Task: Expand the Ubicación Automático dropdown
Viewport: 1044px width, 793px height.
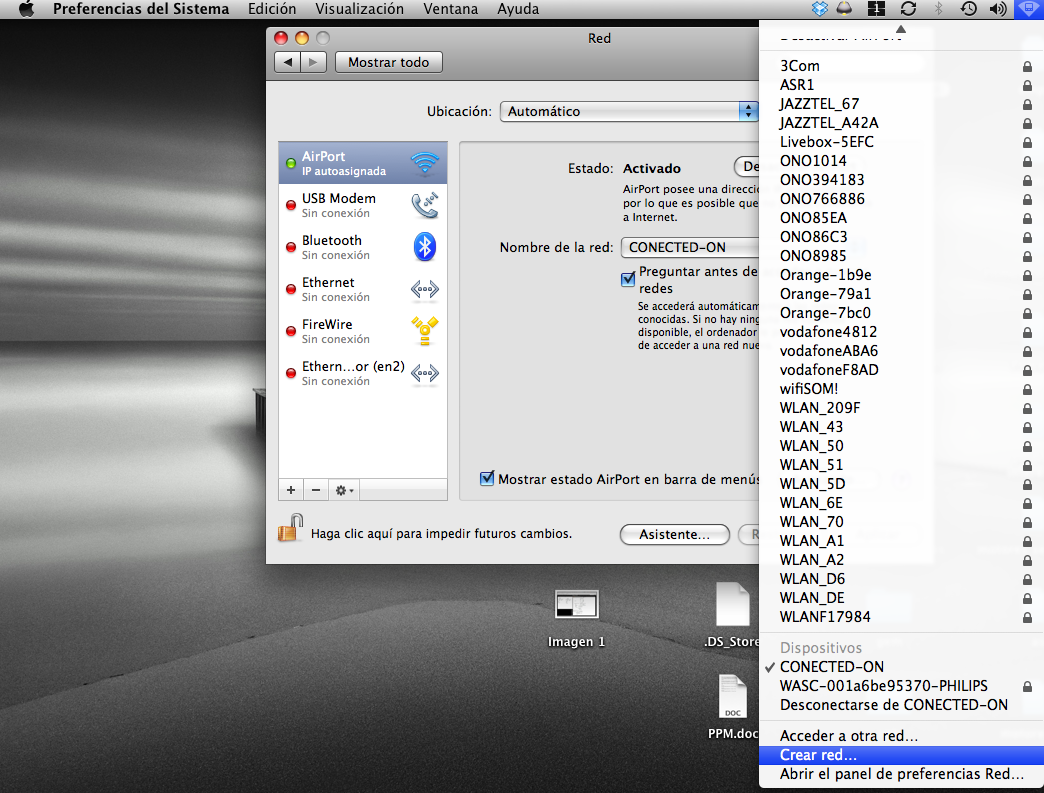Action: (x=629, y=111)
